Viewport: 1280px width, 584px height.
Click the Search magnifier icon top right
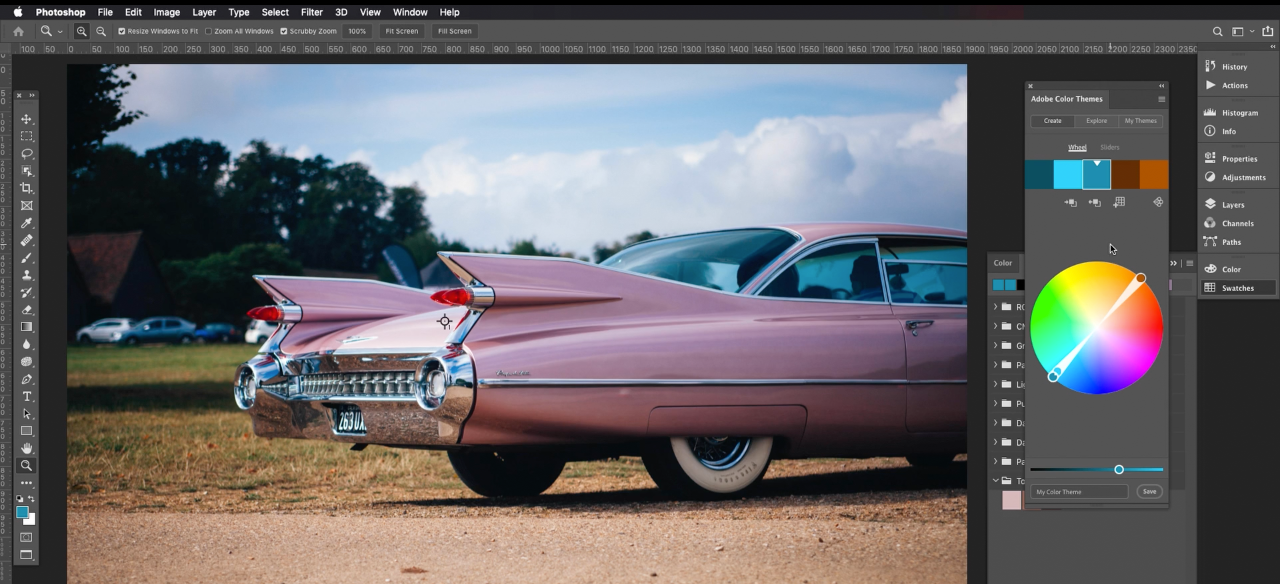pos(1217,31)
